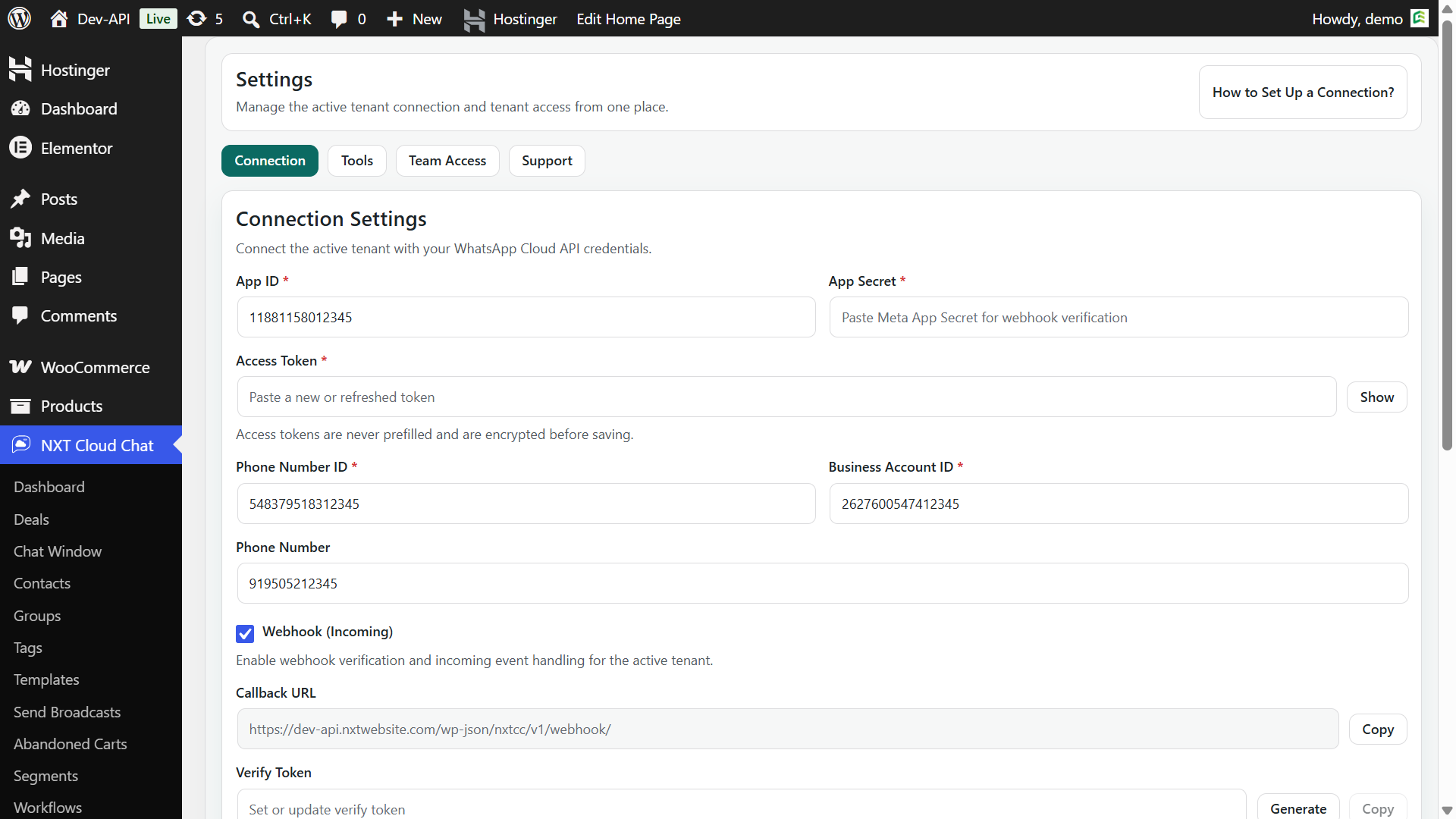
Task: Click the WooCommerce icon in the sidebar
Action: [x=20, y=367]
